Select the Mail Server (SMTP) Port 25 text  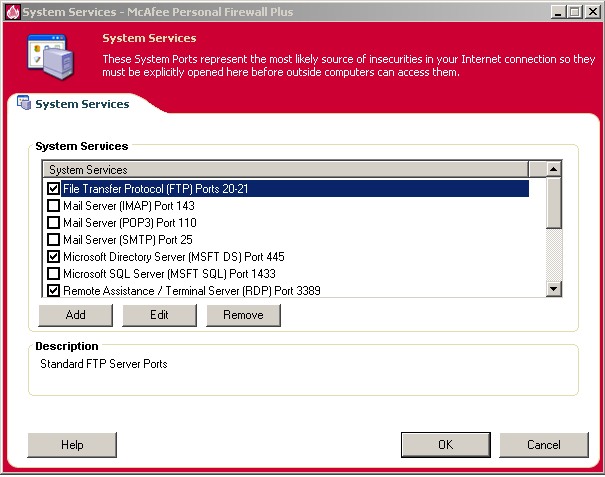pos(128,240)
